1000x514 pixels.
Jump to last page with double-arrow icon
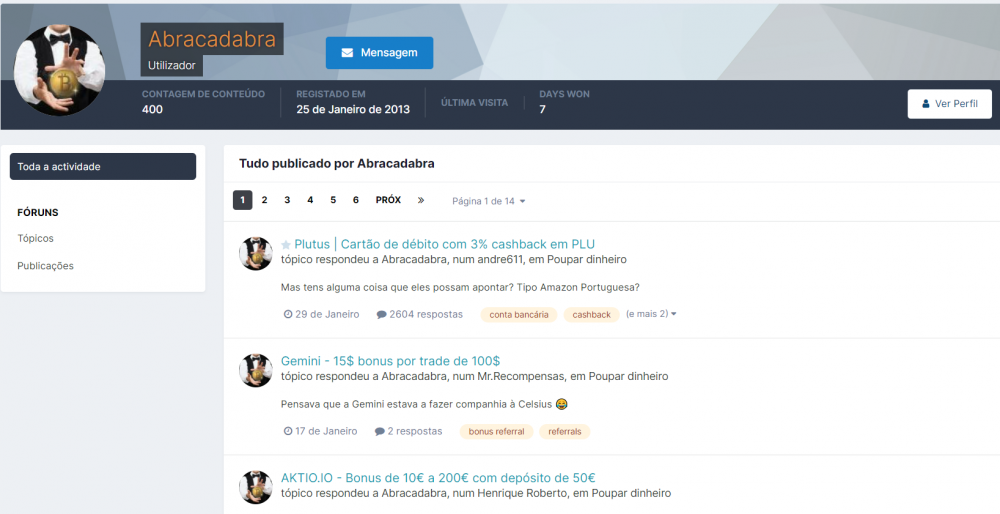[x=421, y=200]
